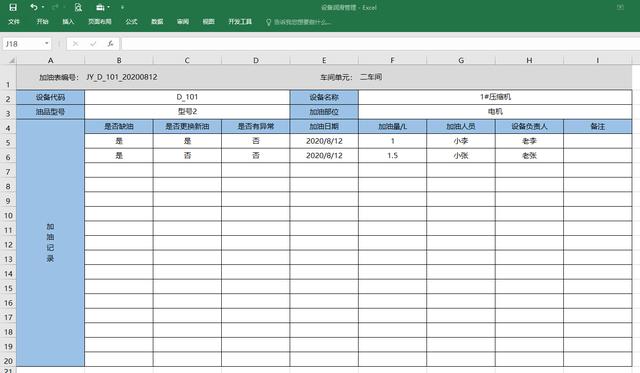This screenshot has height=373, width=640.
Task: Click the 老李 cell
Action: pyautogui.click(x=529, y=141)
